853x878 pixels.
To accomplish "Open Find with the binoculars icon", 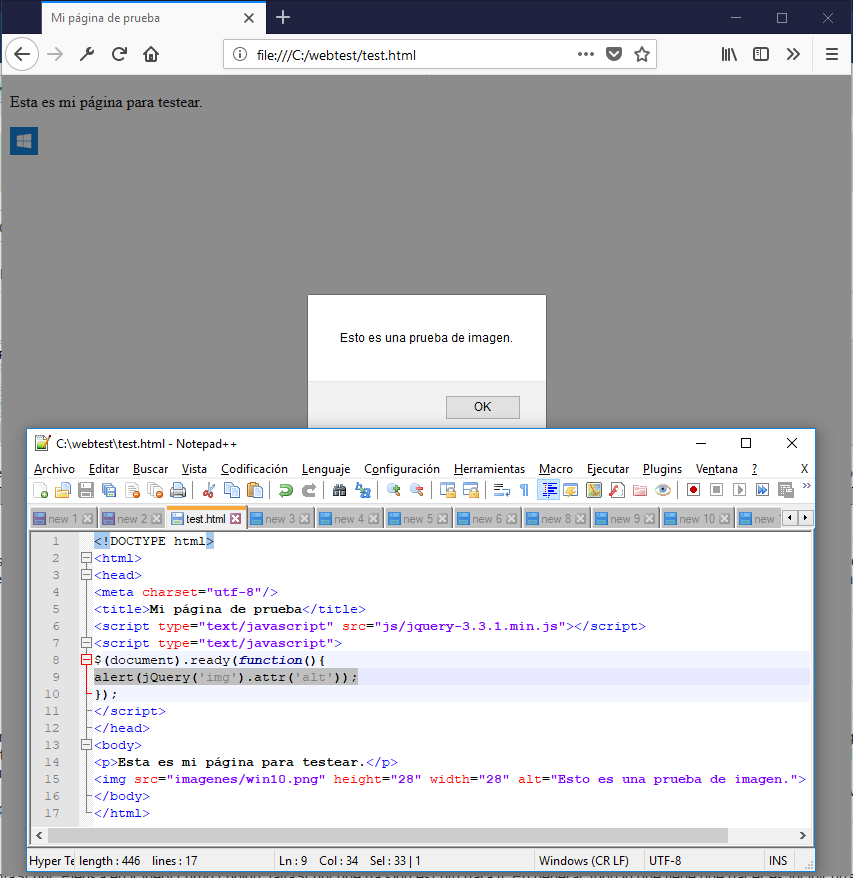I will tap(339, 491).
